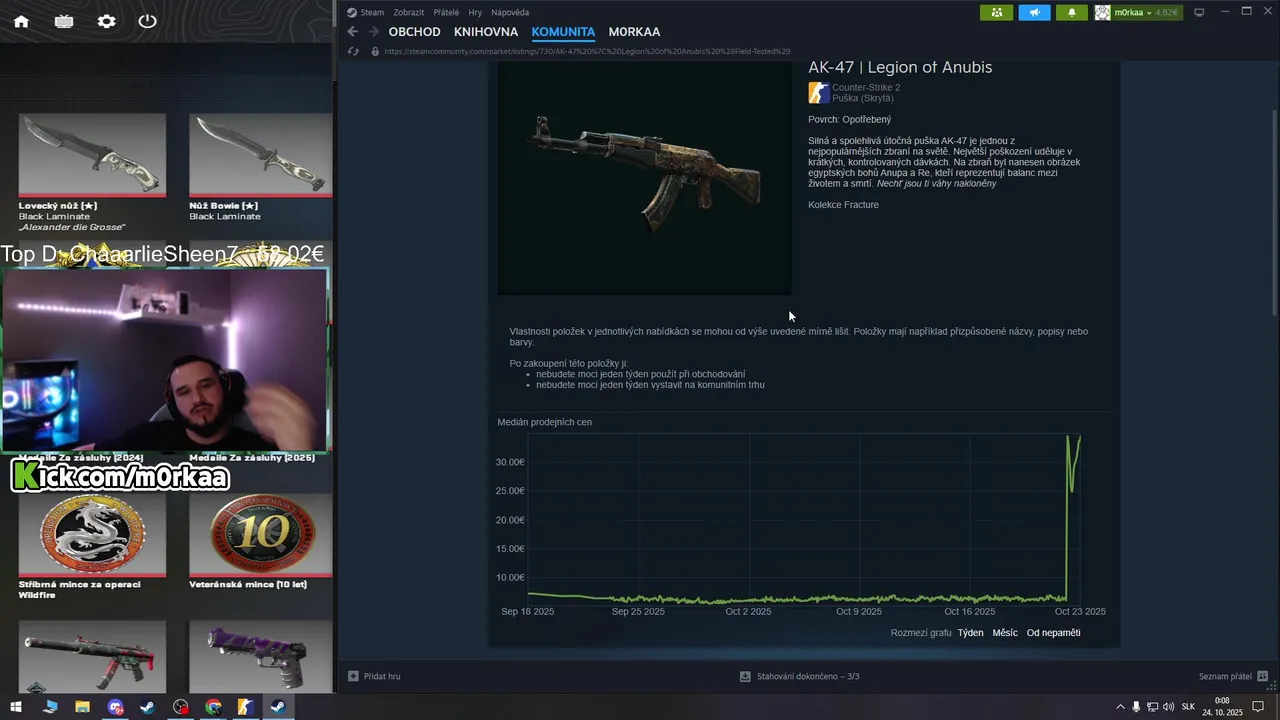
Task: Click the Counter-Strike 2 game name link
Action: point(866,88)
